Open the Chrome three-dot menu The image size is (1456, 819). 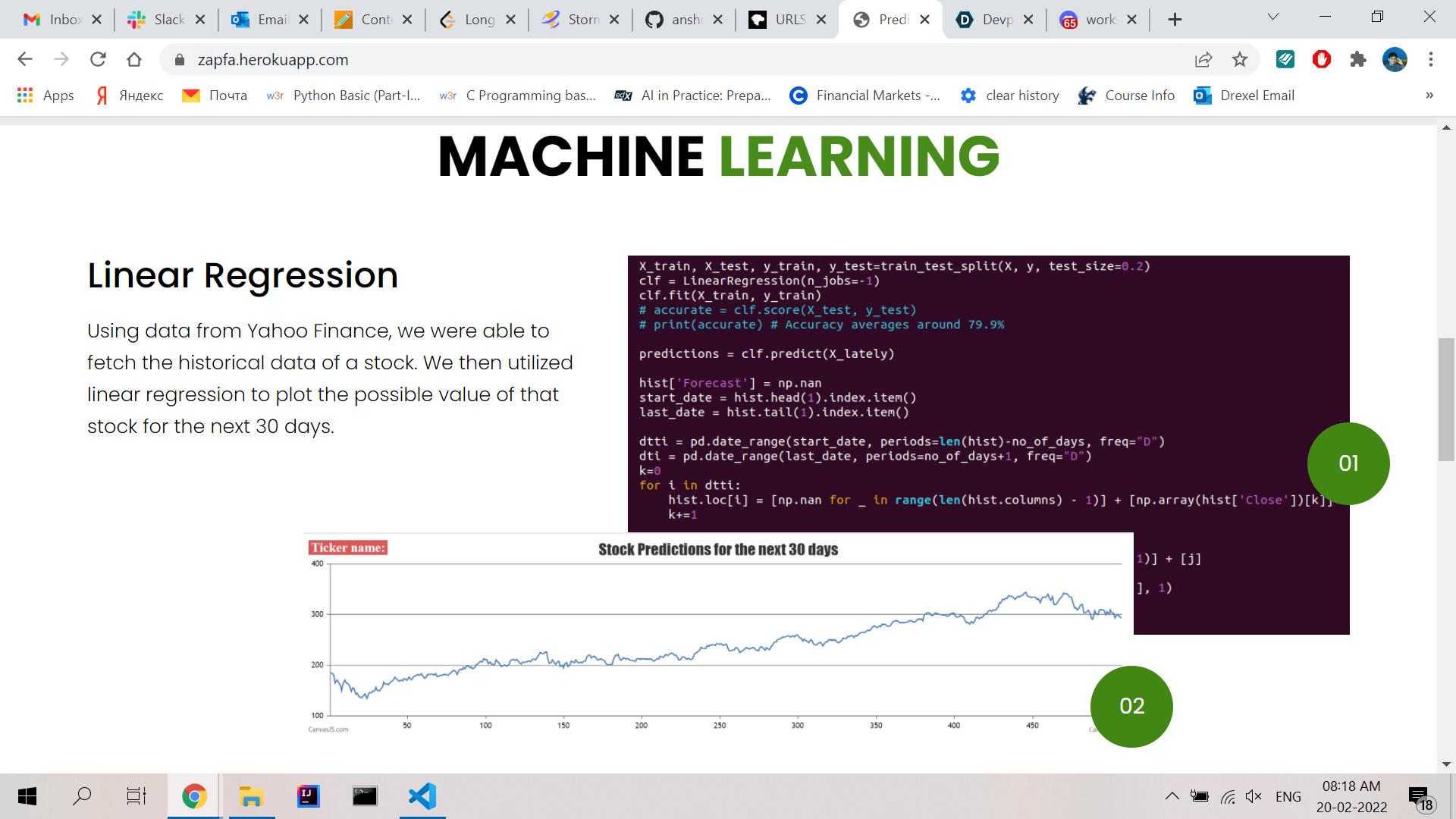[1431, 59]
